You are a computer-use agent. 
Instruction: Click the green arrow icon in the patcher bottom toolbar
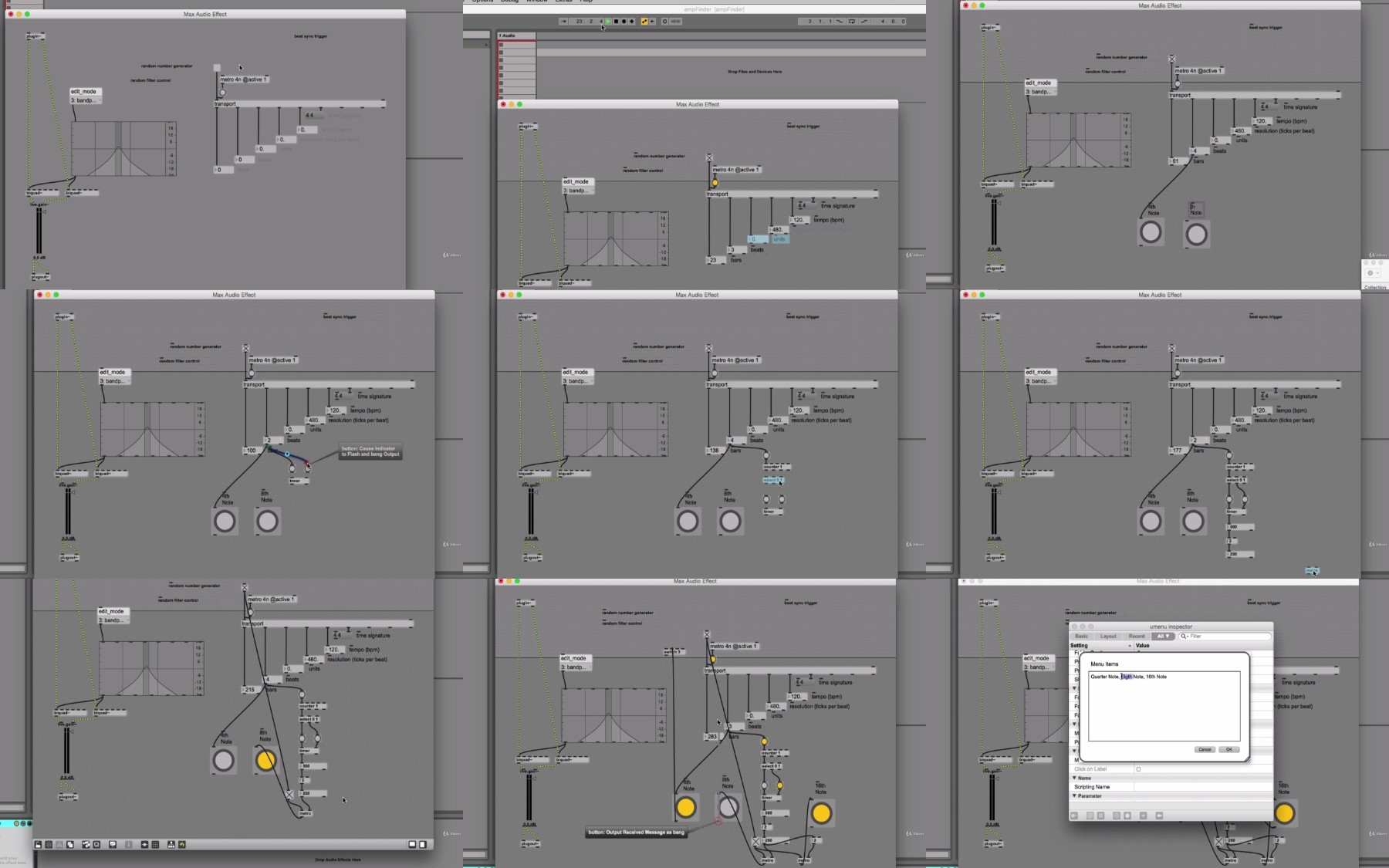tap(182, 844)
